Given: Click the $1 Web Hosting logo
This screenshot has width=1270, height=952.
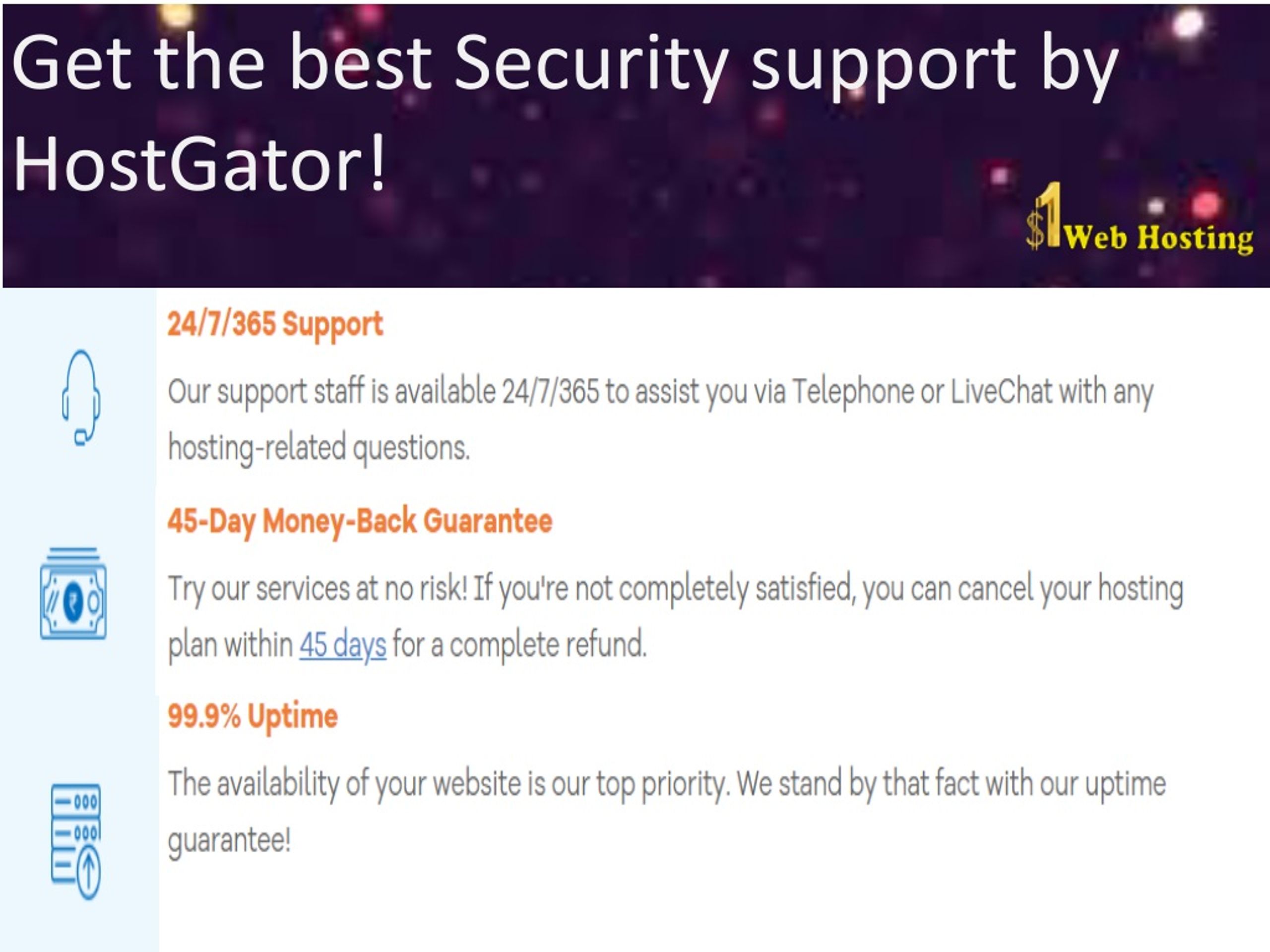Looking at the screenshot, I should point(1139,218).
